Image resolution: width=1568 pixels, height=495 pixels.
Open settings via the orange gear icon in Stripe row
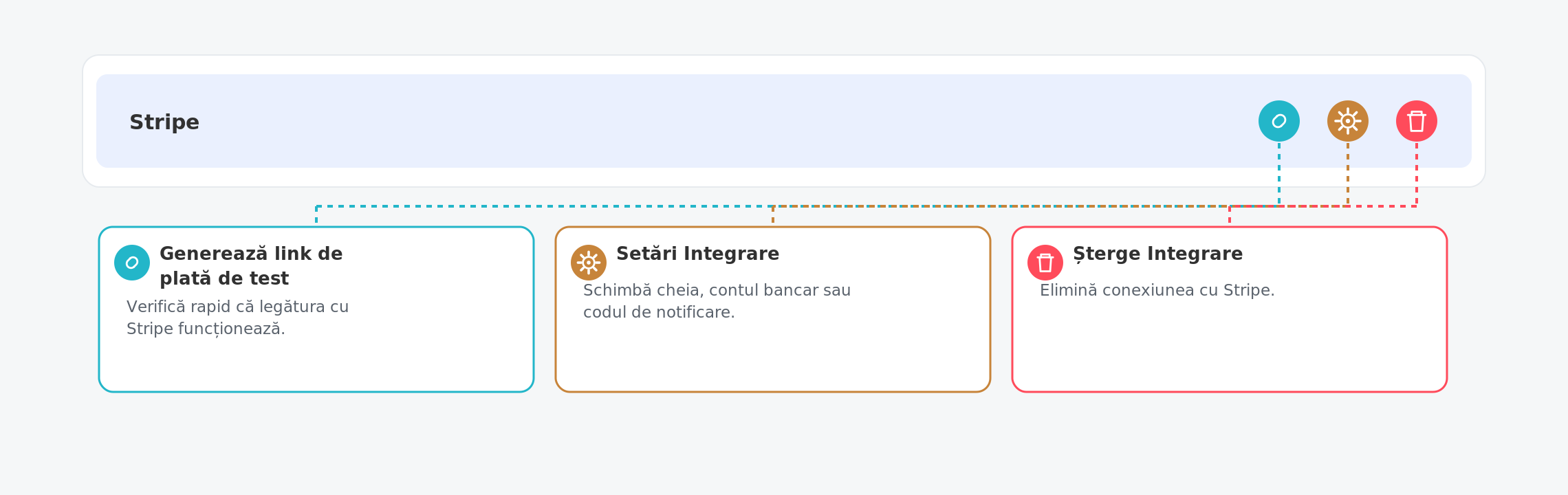[1347, 121]
